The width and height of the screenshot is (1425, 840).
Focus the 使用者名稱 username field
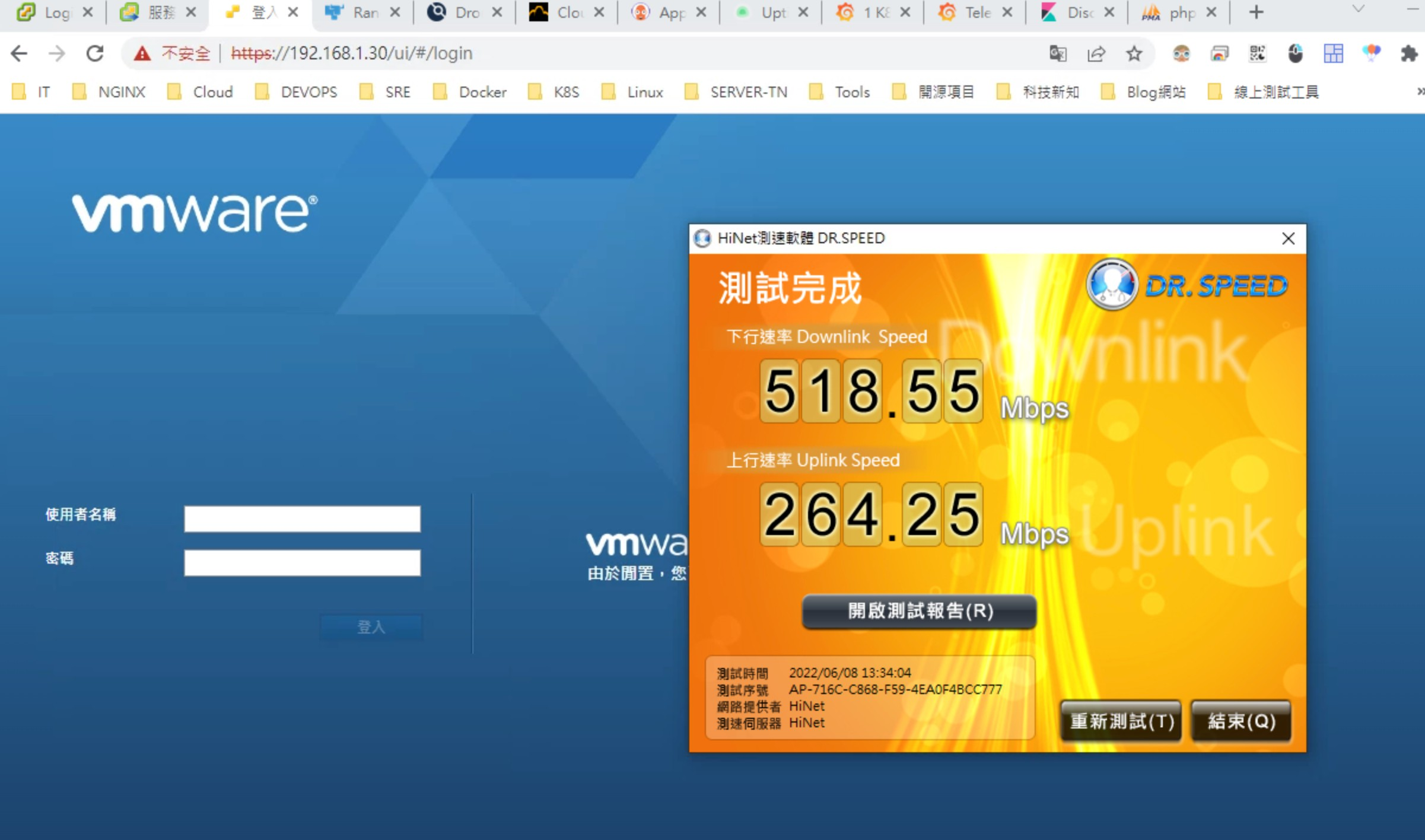[302, 519]
